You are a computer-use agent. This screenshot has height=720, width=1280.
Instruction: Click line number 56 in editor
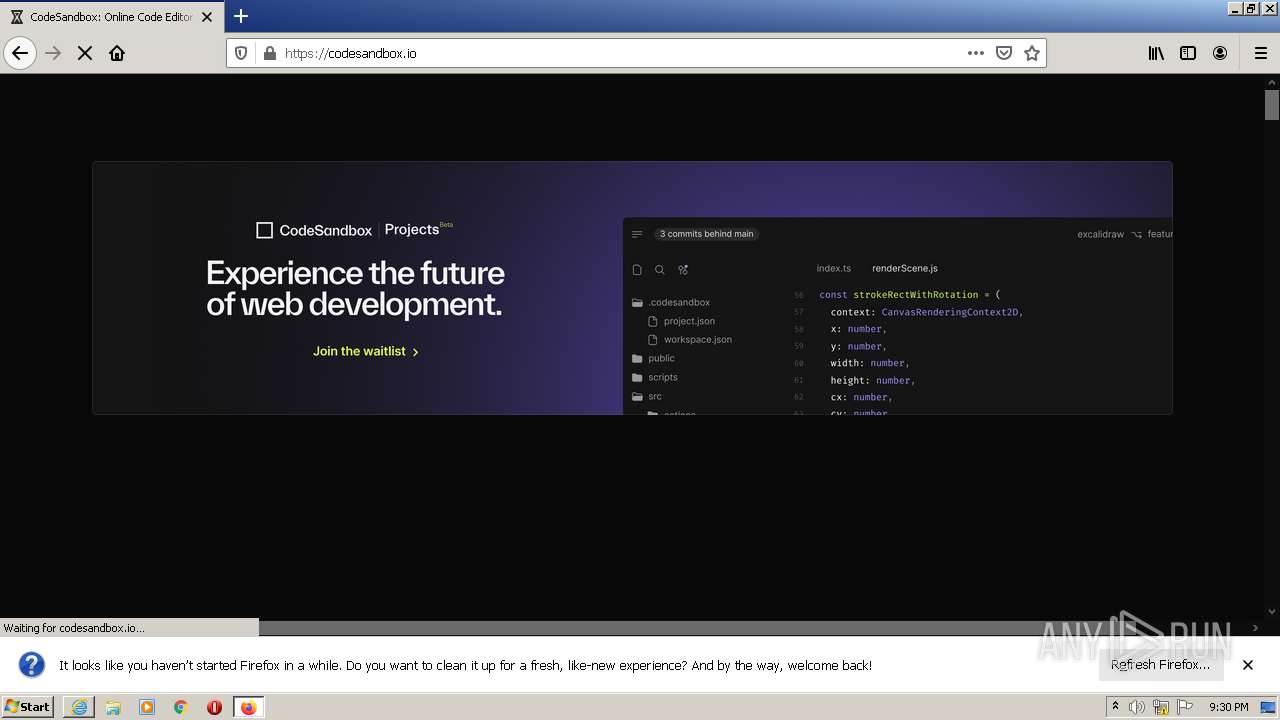[799, 295]
